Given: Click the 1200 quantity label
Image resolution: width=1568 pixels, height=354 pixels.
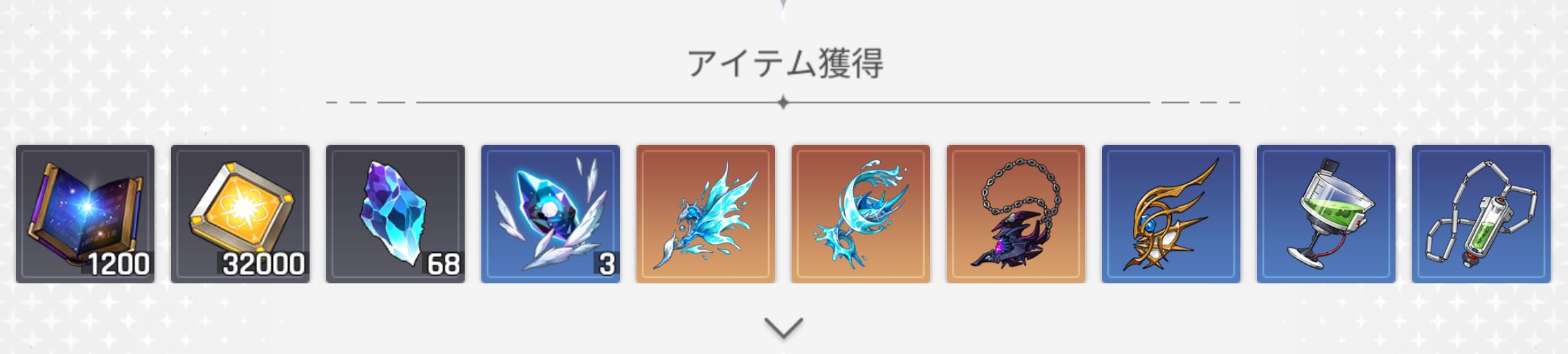Looking at the screenshot, I should pyautogui.click(x=118, y=264).
